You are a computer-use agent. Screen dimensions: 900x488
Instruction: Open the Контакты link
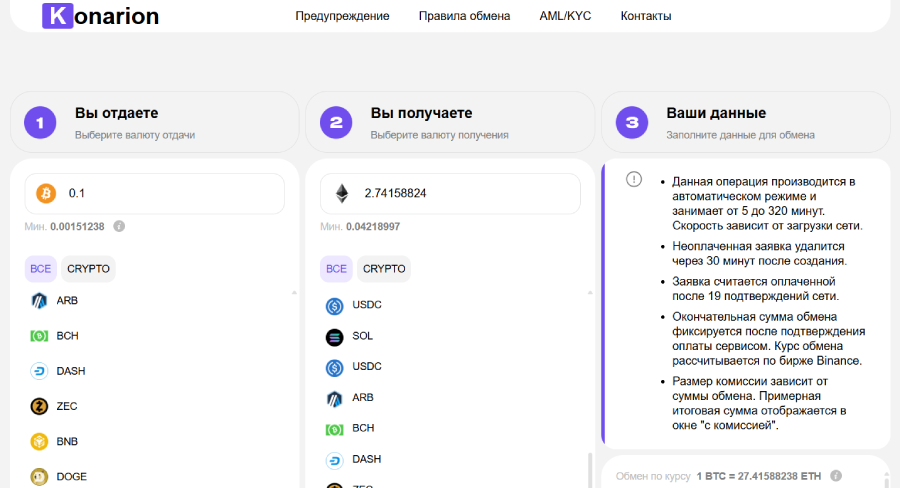(x=646, y=16)
